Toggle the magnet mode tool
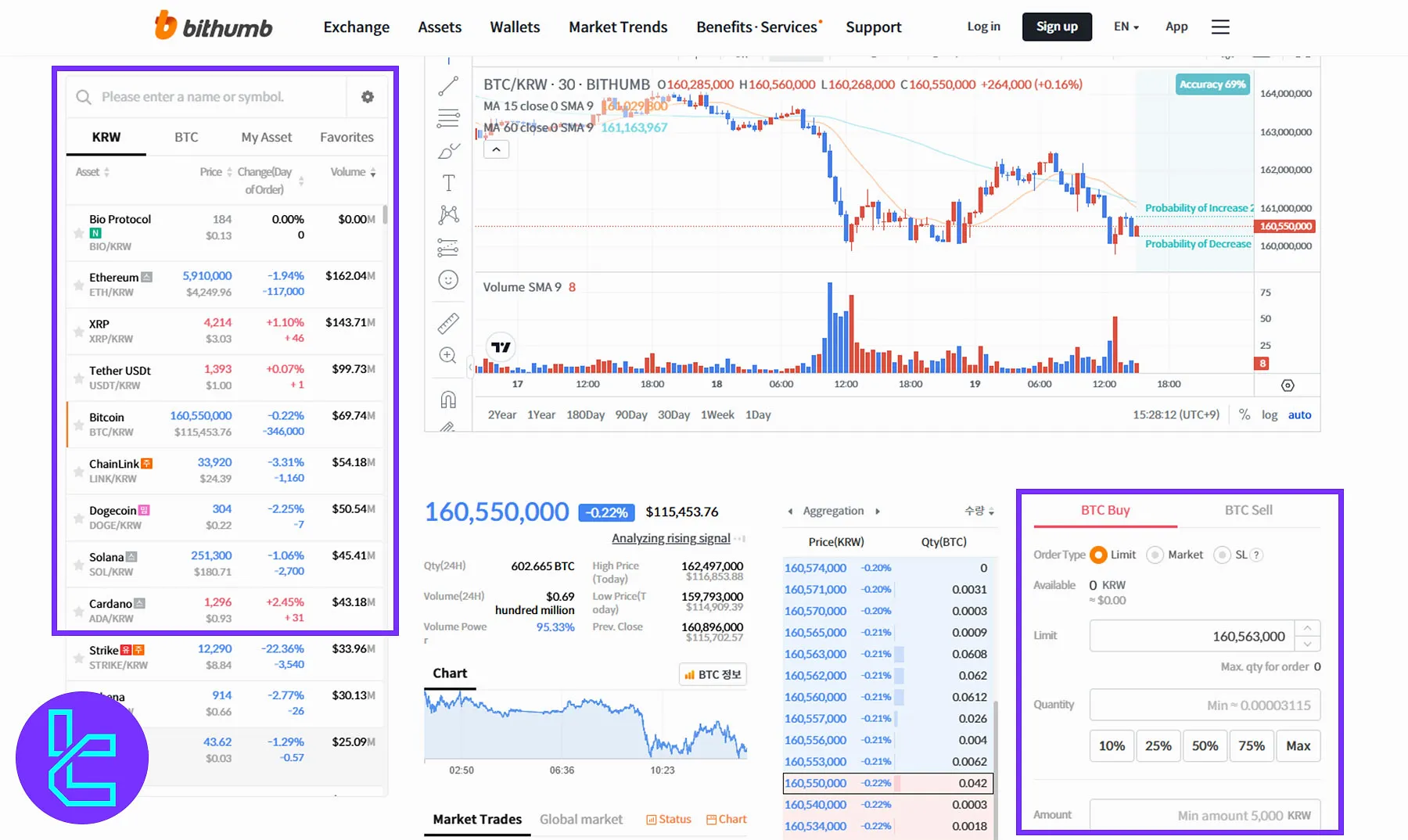The width and height of the screenshot is (1408, 840). [448, 400]
